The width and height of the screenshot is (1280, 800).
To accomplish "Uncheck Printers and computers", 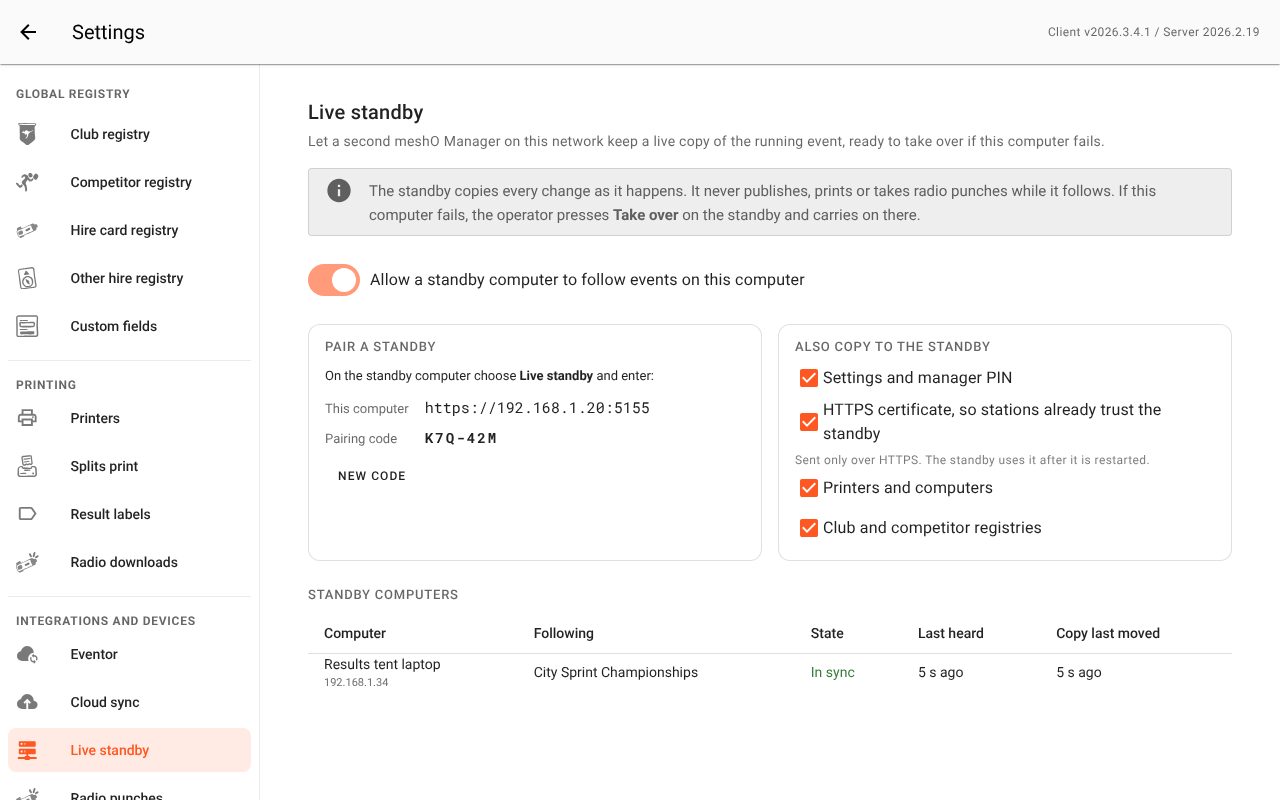I will [809, 488].
